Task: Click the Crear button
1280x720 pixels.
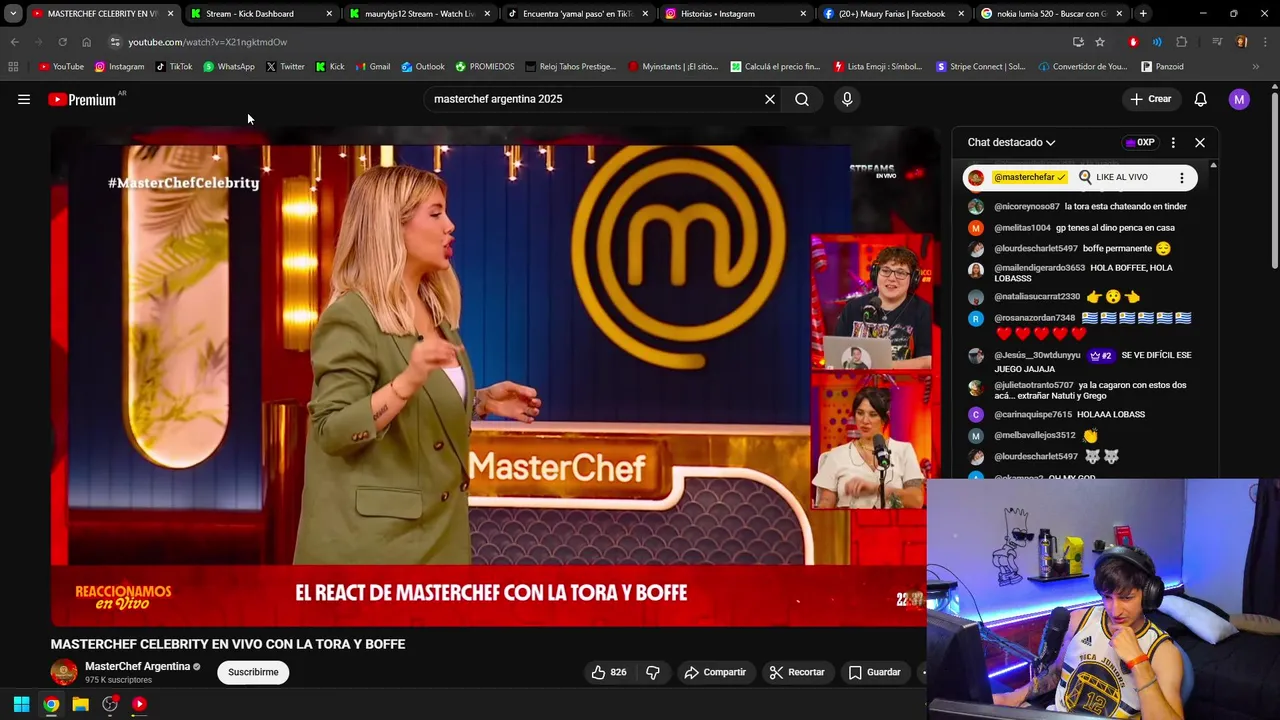Action: pos(1151,99)
